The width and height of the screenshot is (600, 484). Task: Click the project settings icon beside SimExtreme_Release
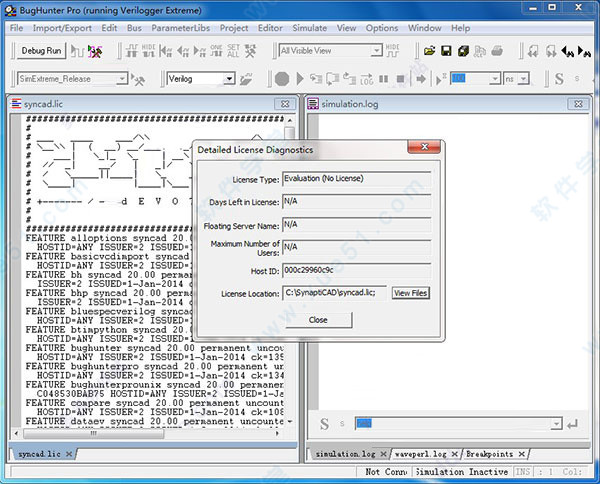tap(138, 79)
